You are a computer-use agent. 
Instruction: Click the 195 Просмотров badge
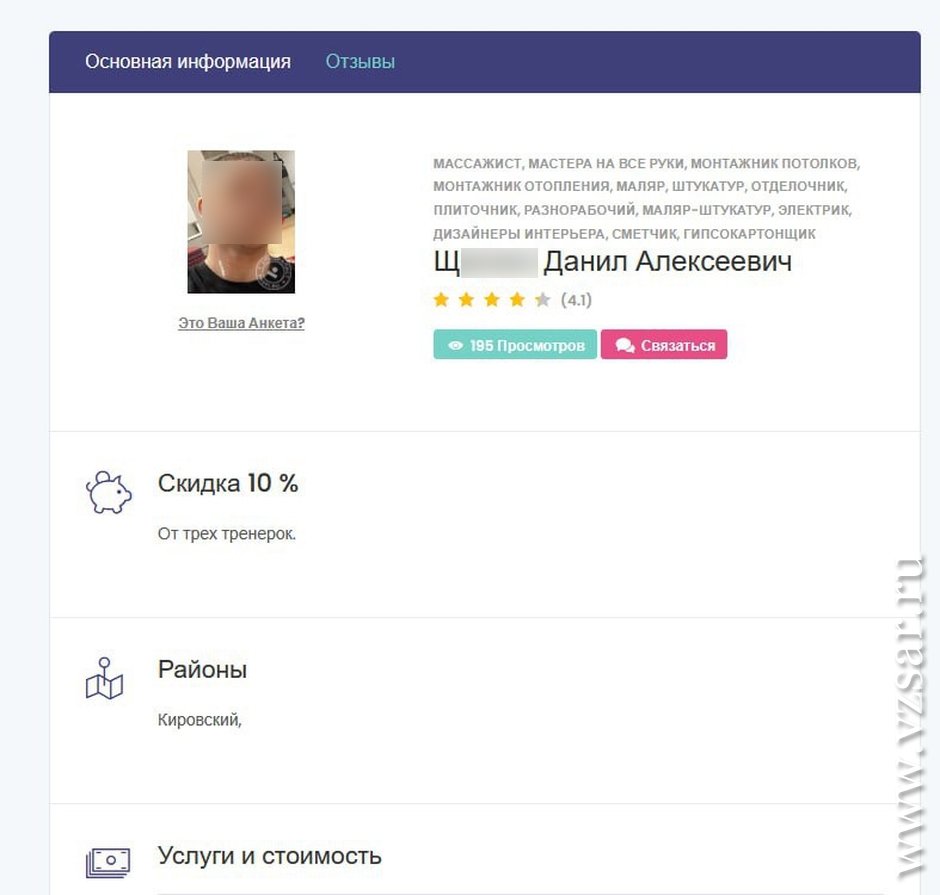tap(515, 345)
